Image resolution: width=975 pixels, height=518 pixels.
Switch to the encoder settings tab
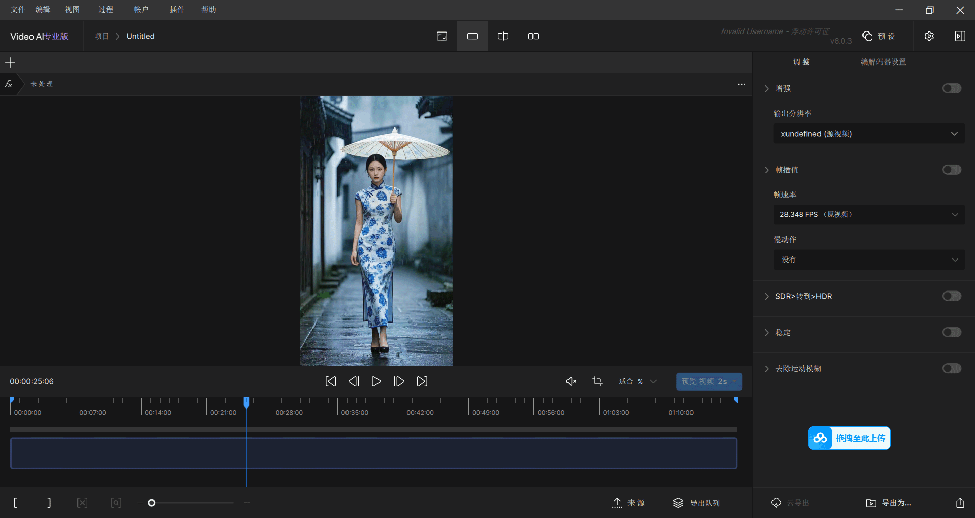point(883,62)
